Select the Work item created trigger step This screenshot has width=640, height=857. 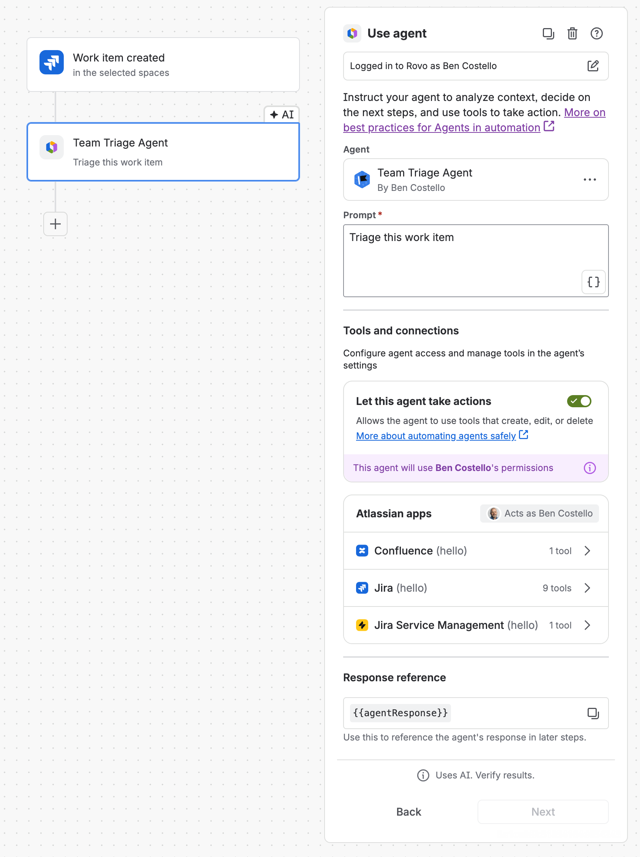click(163, 64)
